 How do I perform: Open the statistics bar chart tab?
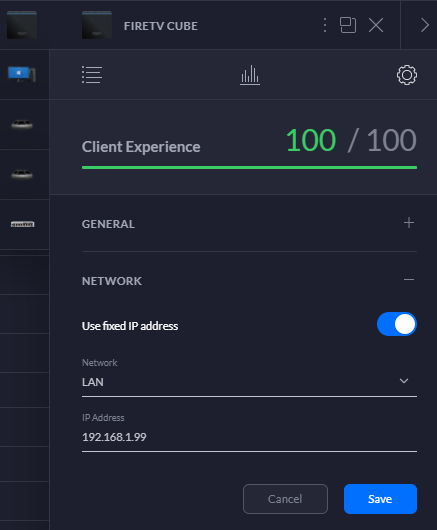(x=250, y=75)
